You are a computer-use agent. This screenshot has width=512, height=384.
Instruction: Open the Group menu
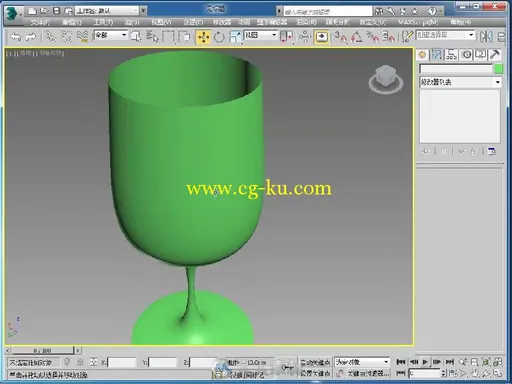(132, 22)
